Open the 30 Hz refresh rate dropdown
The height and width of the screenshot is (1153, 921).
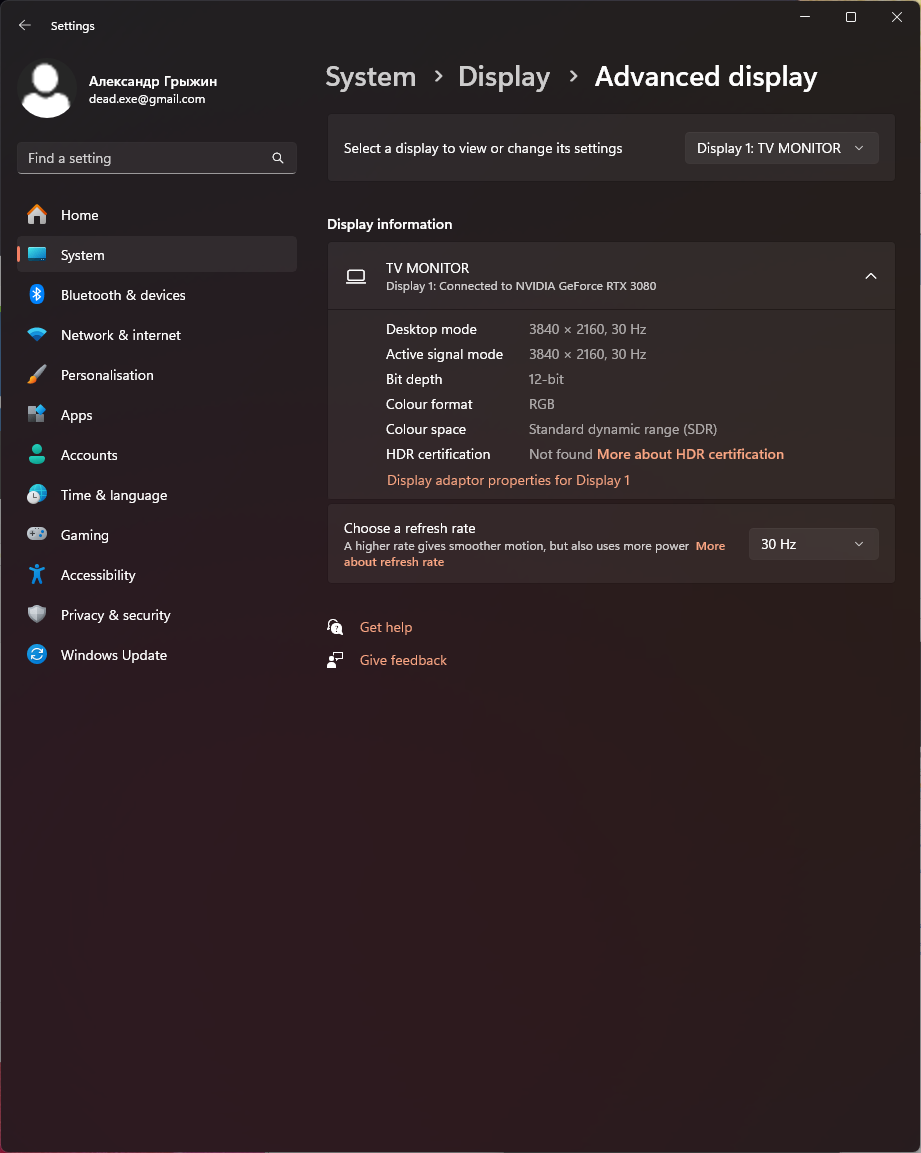pyautogui.click(x=813, y=544)
